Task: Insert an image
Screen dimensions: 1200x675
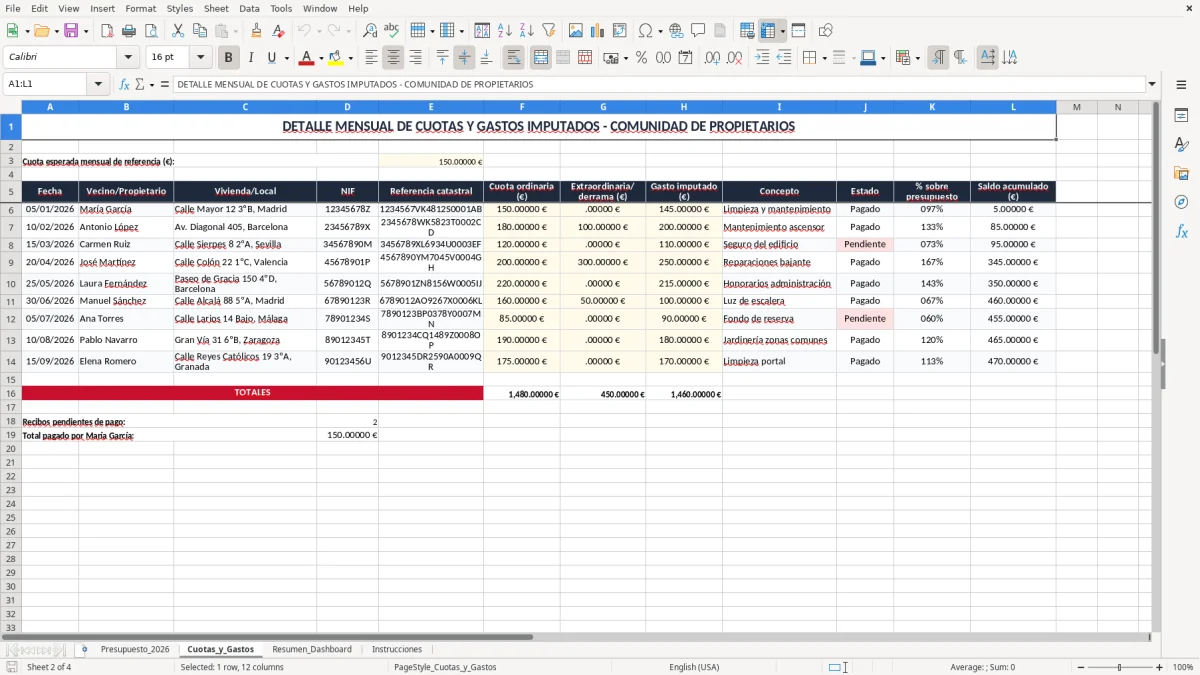Action: click(x=576, y=31)
